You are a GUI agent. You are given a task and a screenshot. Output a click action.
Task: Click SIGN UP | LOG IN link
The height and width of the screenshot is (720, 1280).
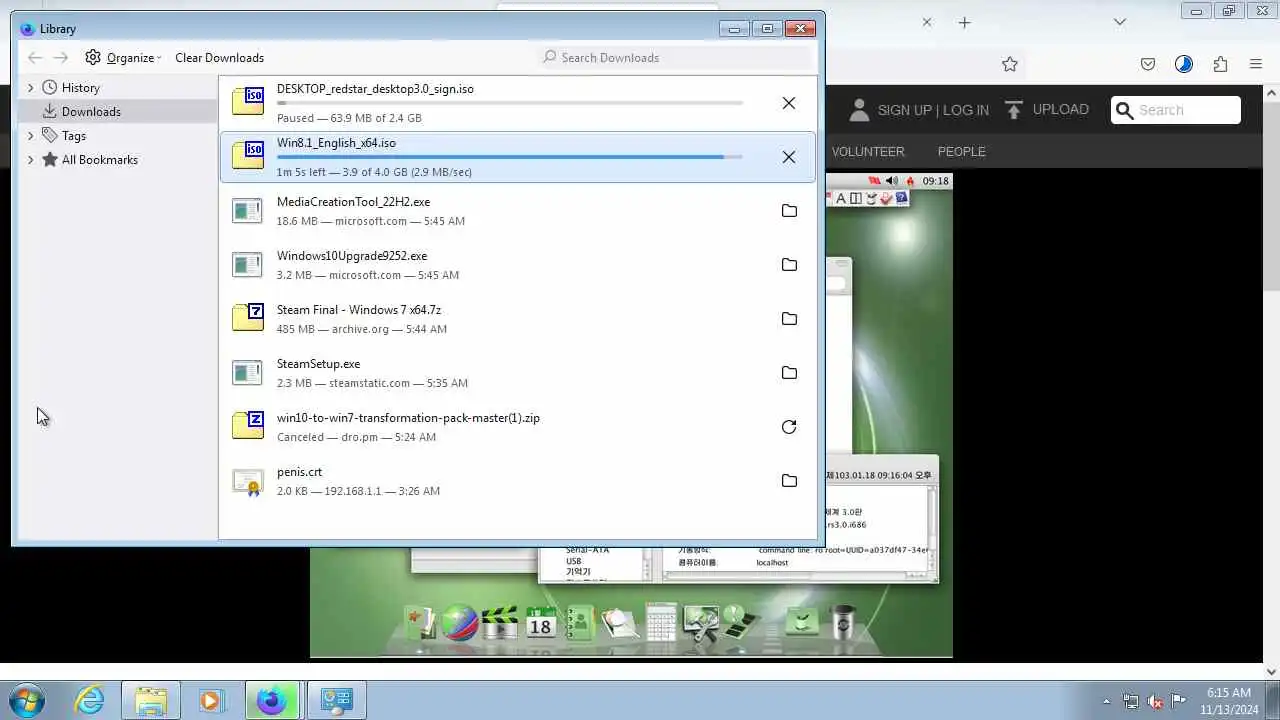[933, 110]
